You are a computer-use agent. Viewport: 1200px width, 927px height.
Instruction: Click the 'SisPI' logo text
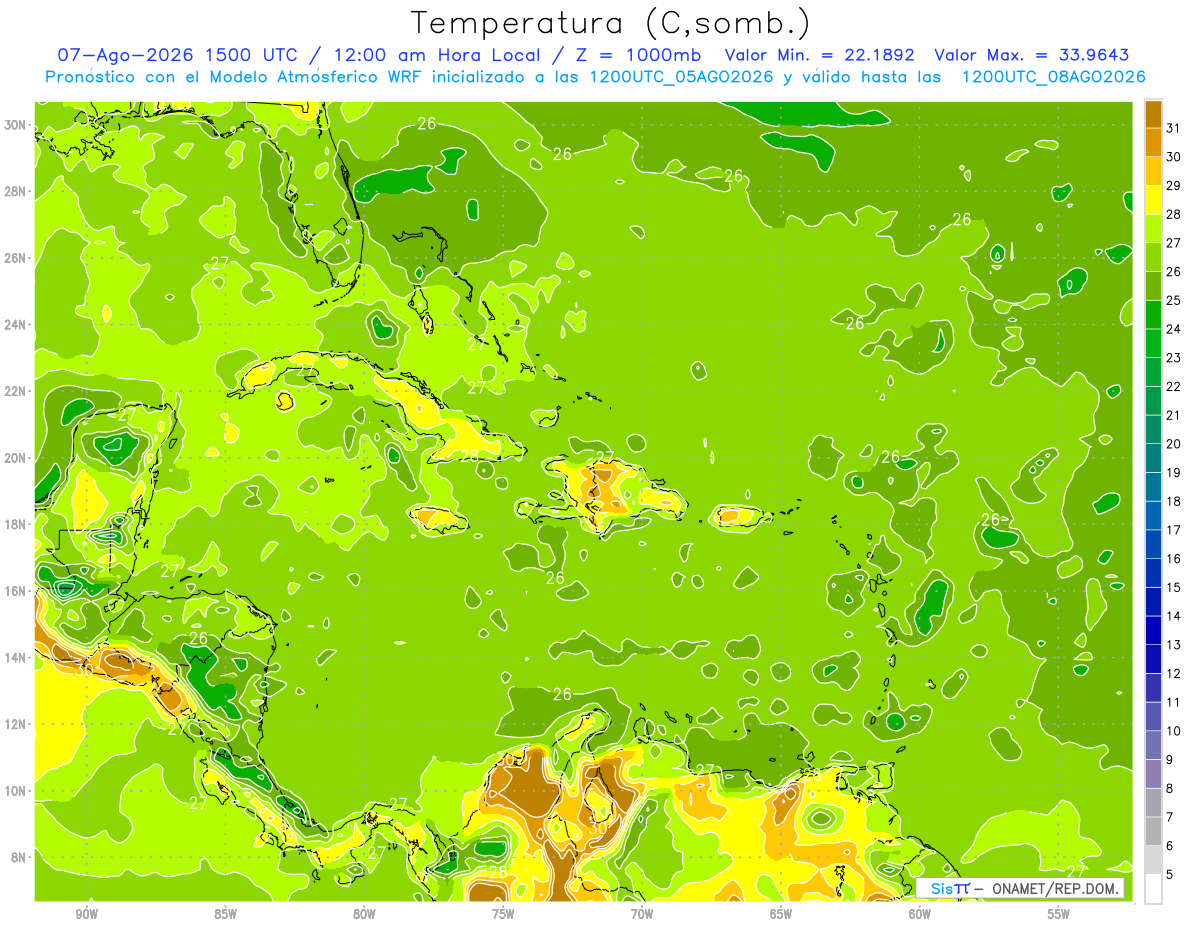(950, 888)
